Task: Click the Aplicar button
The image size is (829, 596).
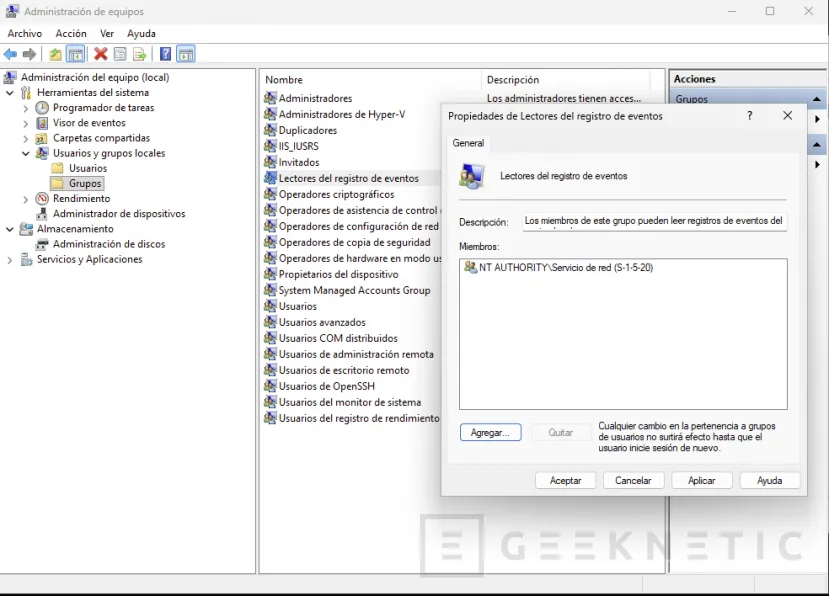Action: 702,480
